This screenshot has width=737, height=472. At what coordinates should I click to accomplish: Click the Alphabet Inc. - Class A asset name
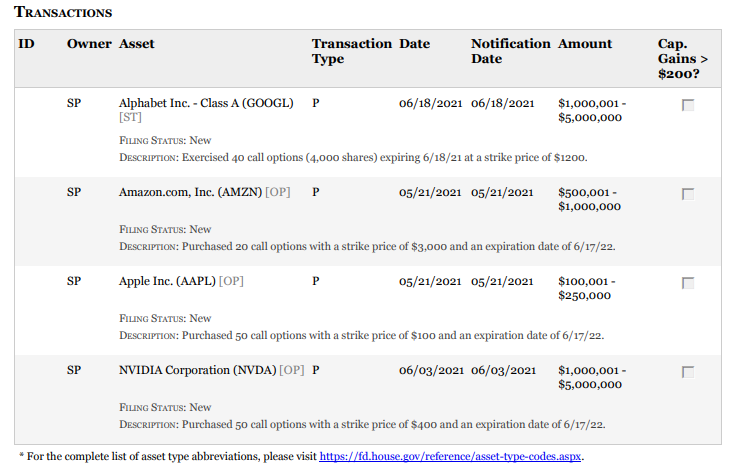[206, 103]
